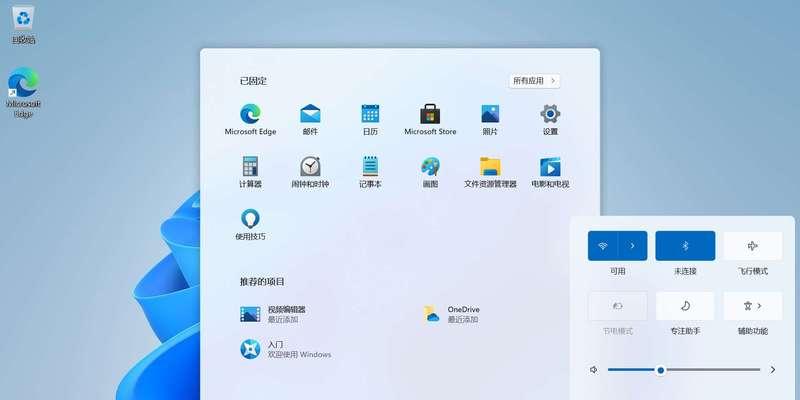Click the 推荐的项目 heading
The height and width of the screenshot is (400, 800).
(262, 282)
